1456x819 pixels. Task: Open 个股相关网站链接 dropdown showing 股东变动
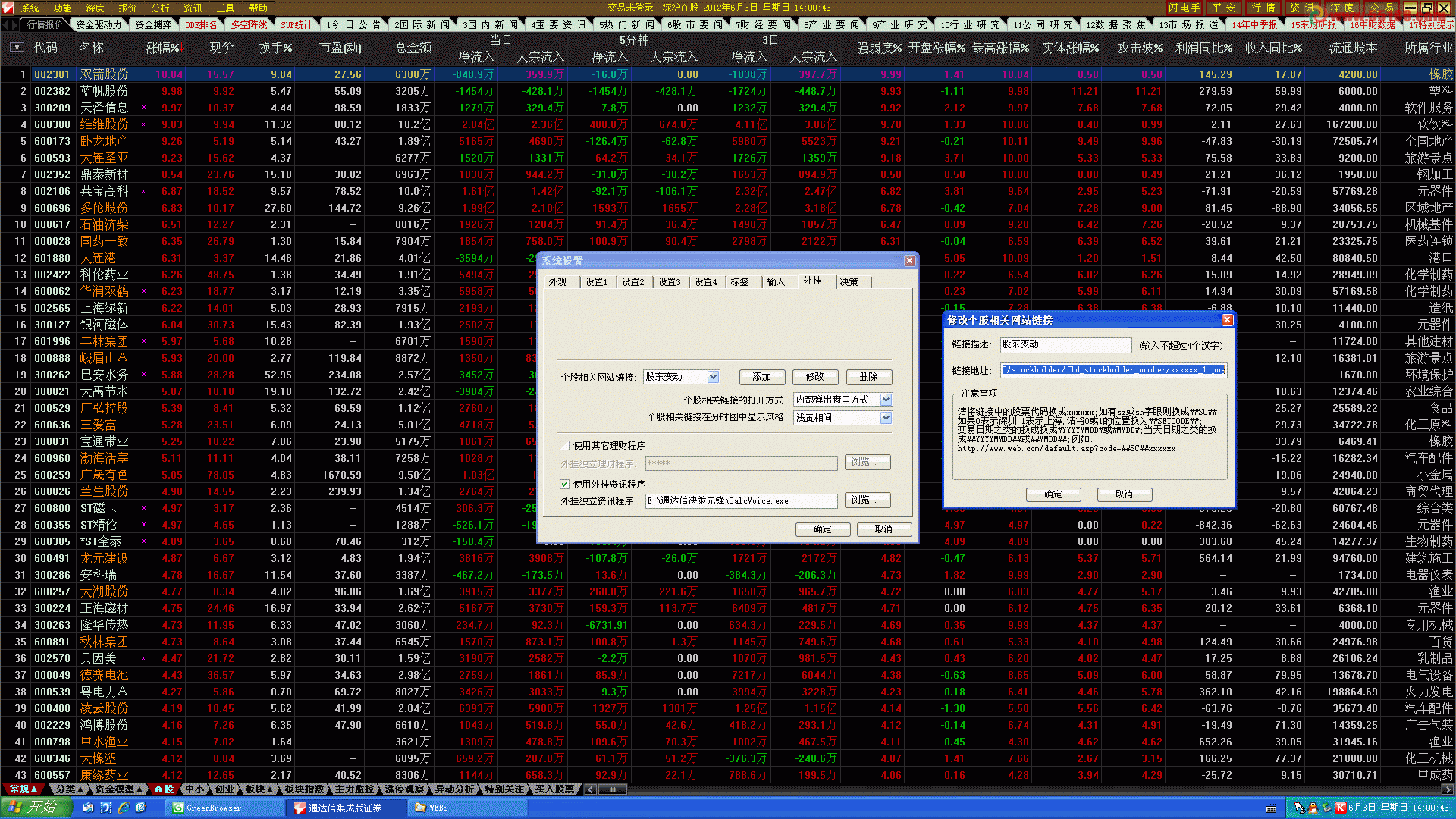click(713, 377)
